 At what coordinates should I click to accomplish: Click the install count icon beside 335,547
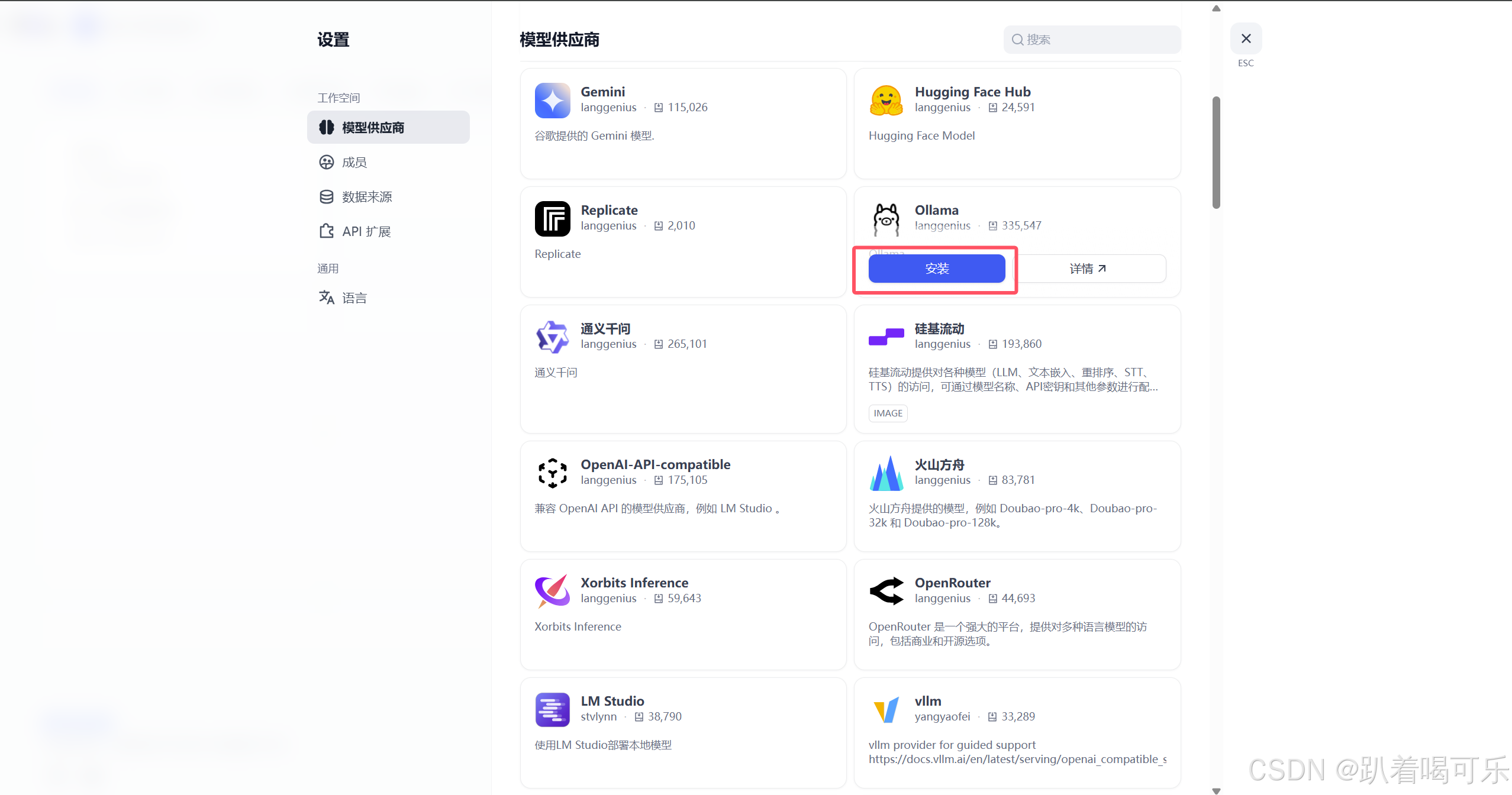click(992, 226)
